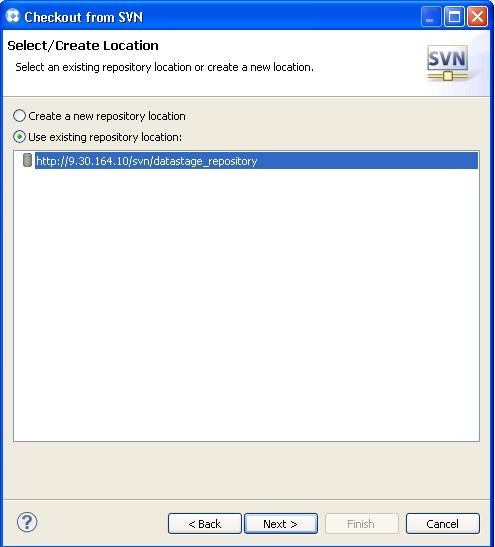The width and height of the screenshot is (495, 547).
Task: Open help via the question mark icon
Action: (x=27, y=522)
